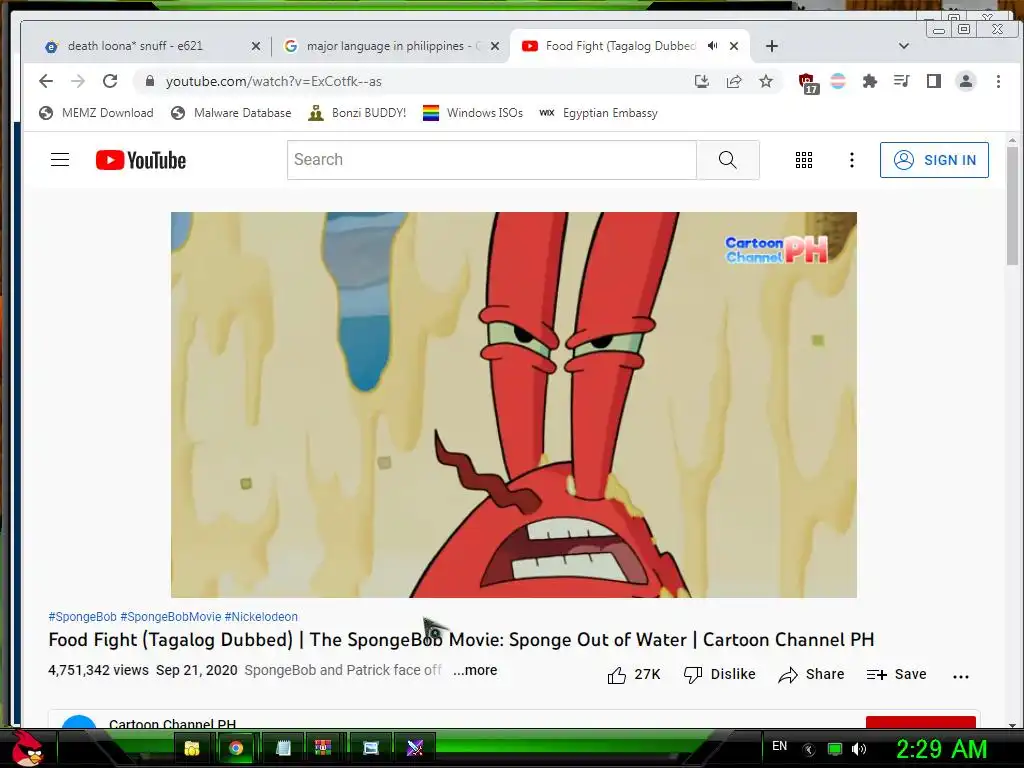The height and width of the screenshot is (768, 1024).
Task: Click the scrollbar down arrow
Action: coord(1012,725)
